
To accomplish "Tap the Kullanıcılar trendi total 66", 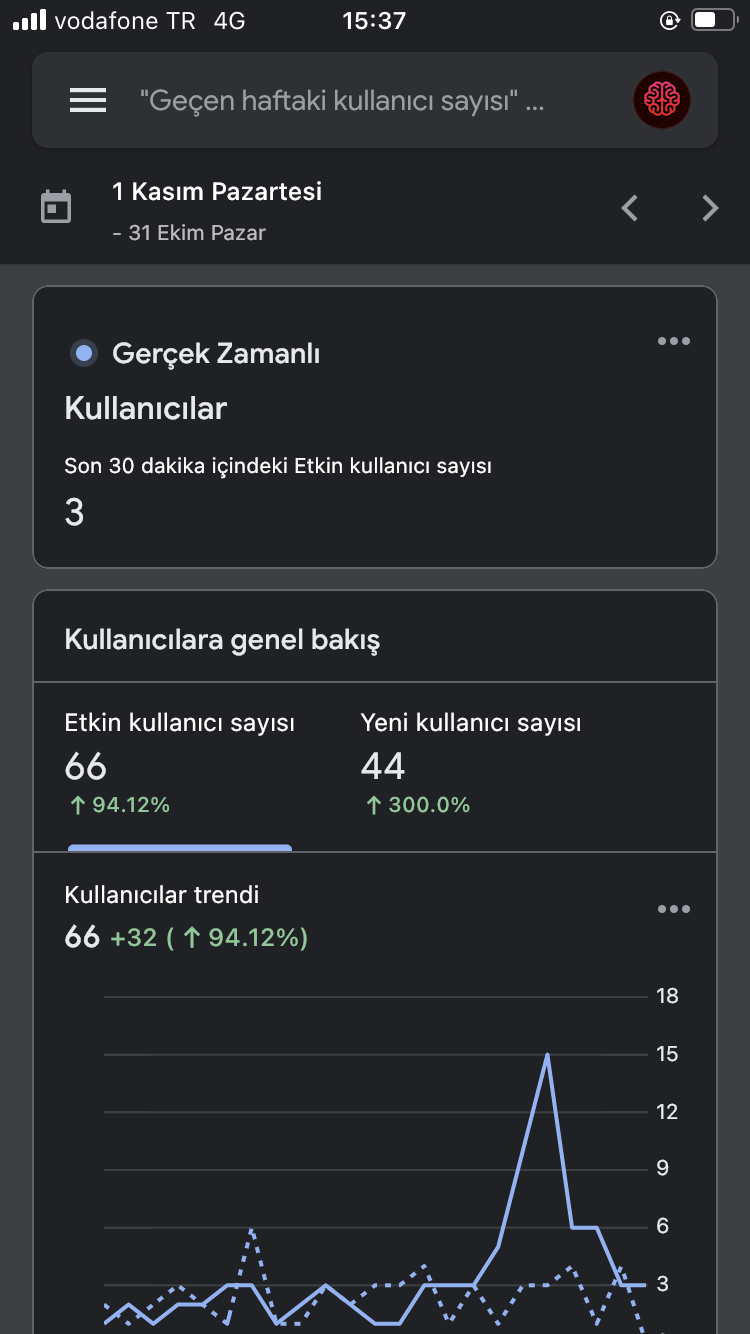I will [82, 937].
